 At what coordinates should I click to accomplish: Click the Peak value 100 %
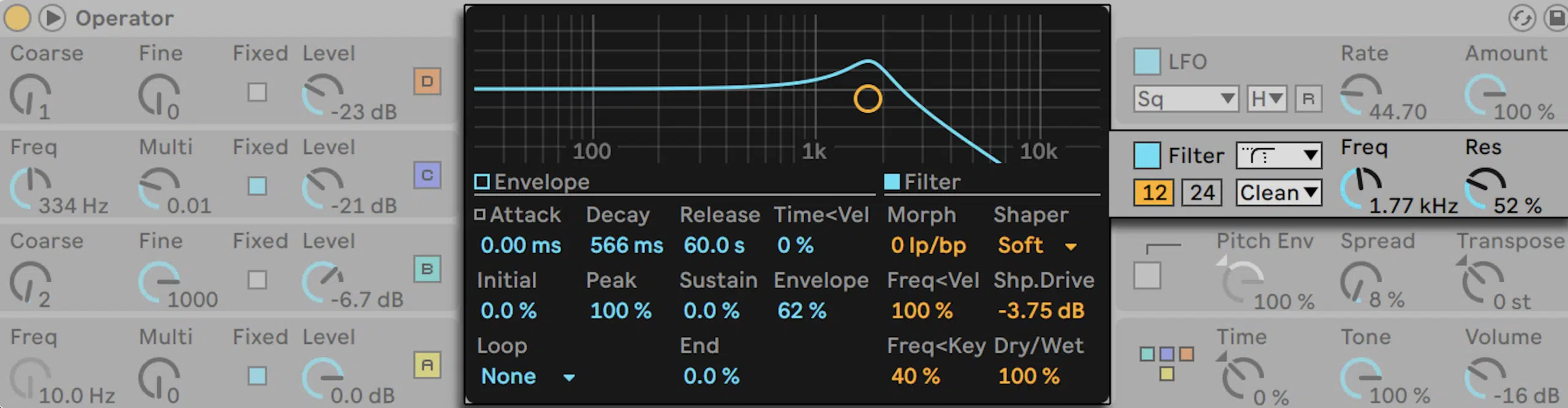click(620, 311)
